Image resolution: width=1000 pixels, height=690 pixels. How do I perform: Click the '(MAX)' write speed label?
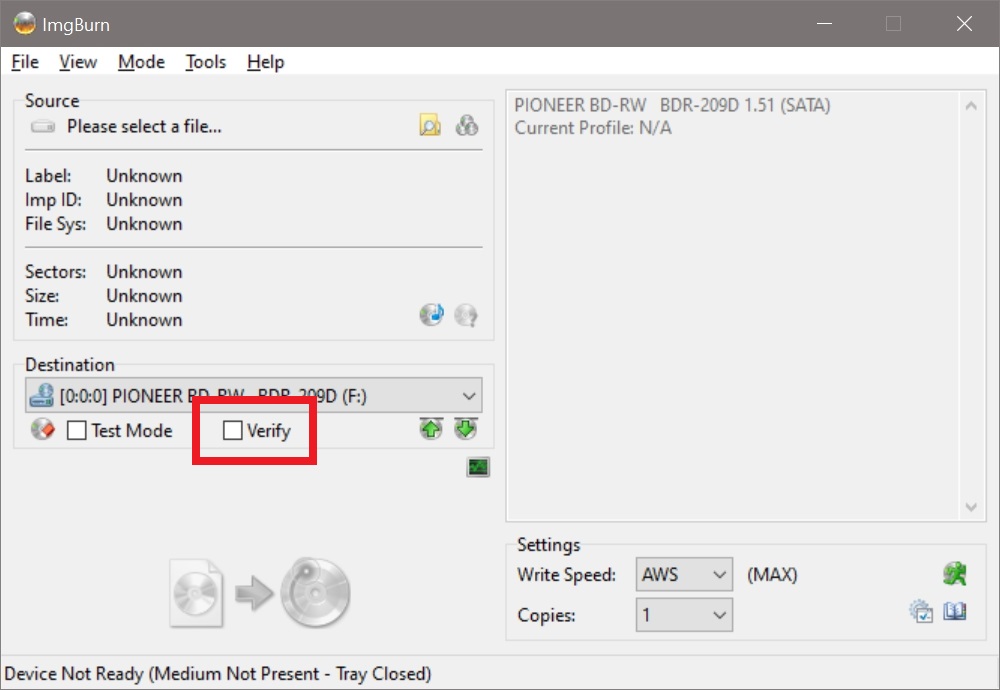(x=772, y=575)
